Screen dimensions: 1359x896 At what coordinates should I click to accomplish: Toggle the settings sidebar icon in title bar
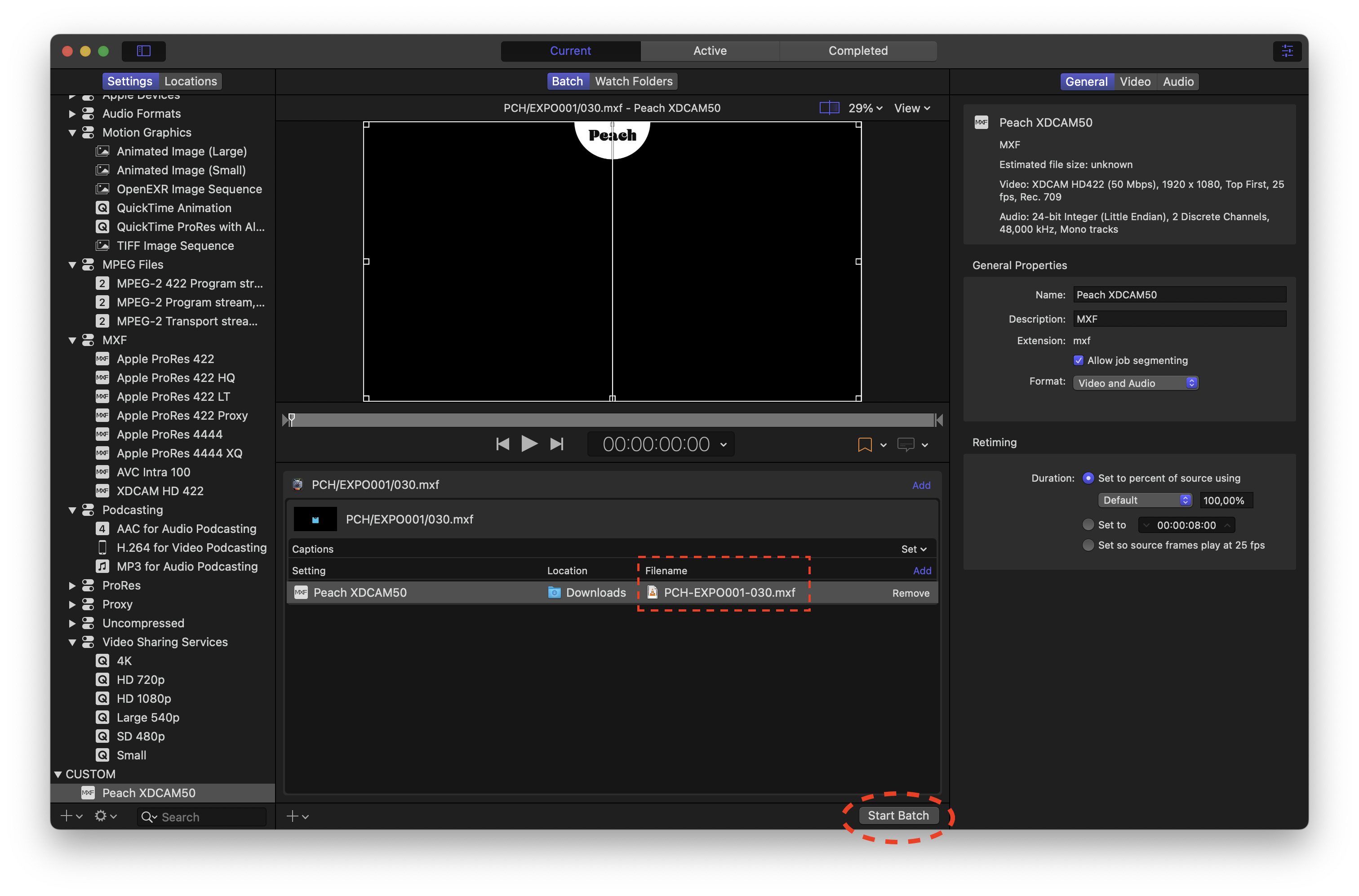(143, 51)
